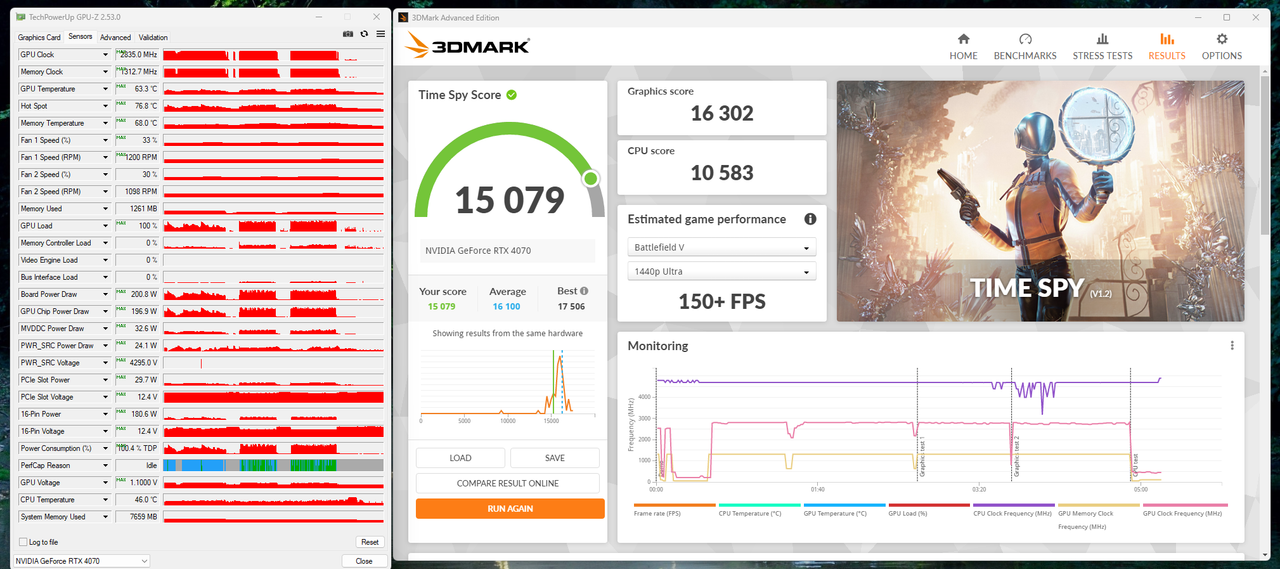Toggle CPU Clock Frequency legend series

pos(1014,509)
